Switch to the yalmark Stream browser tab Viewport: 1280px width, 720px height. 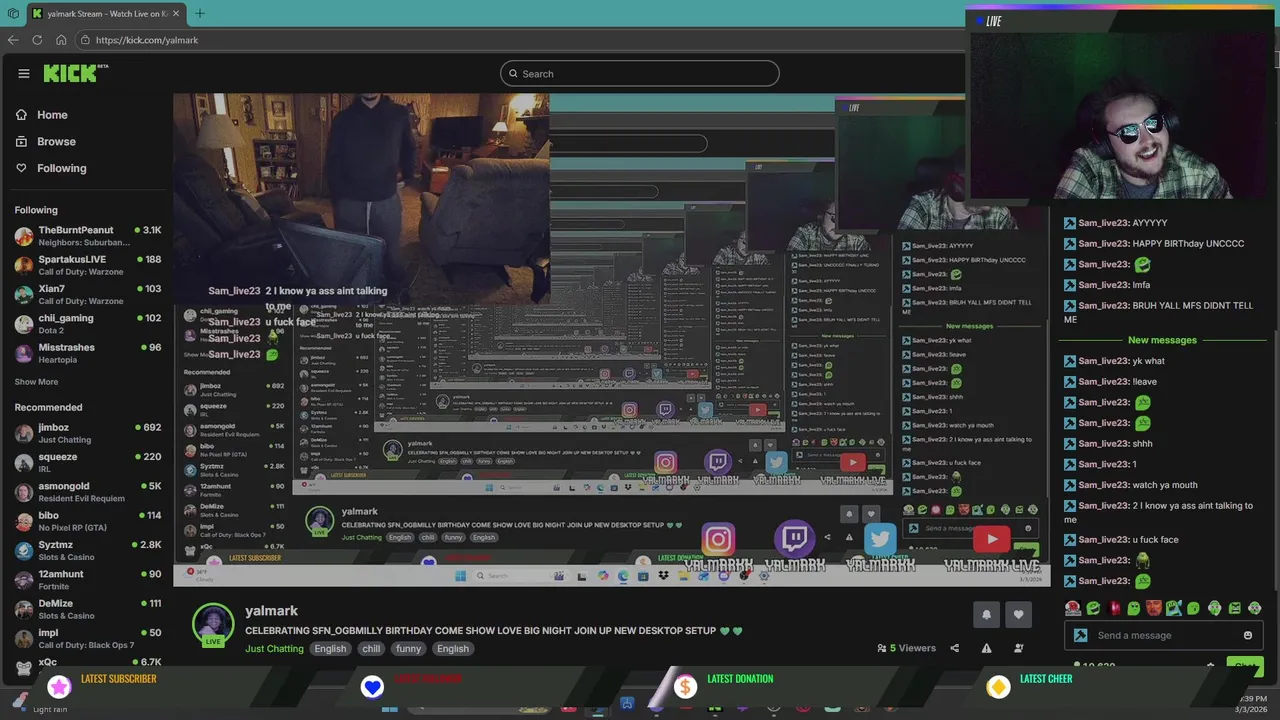coord(105,13)
